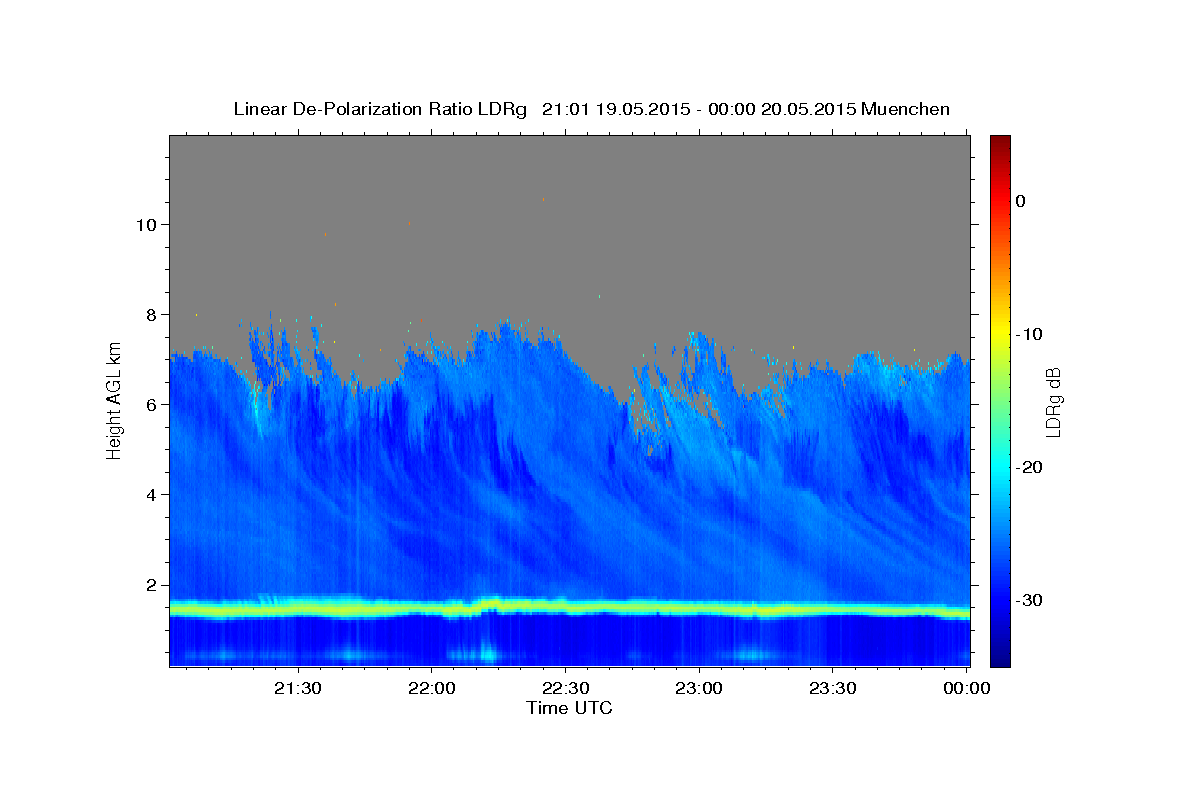Click the colorbar label -30
The width and height of the screenshot is (1200, 800).
click(x=1029, y=600)
